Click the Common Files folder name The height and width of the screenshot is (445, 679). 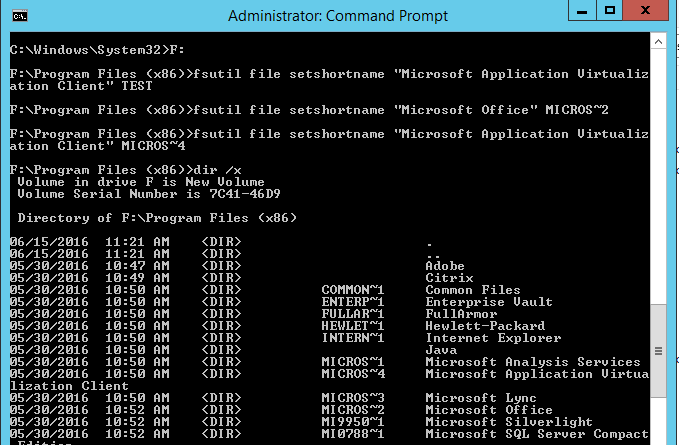click(x=472, y=290)
